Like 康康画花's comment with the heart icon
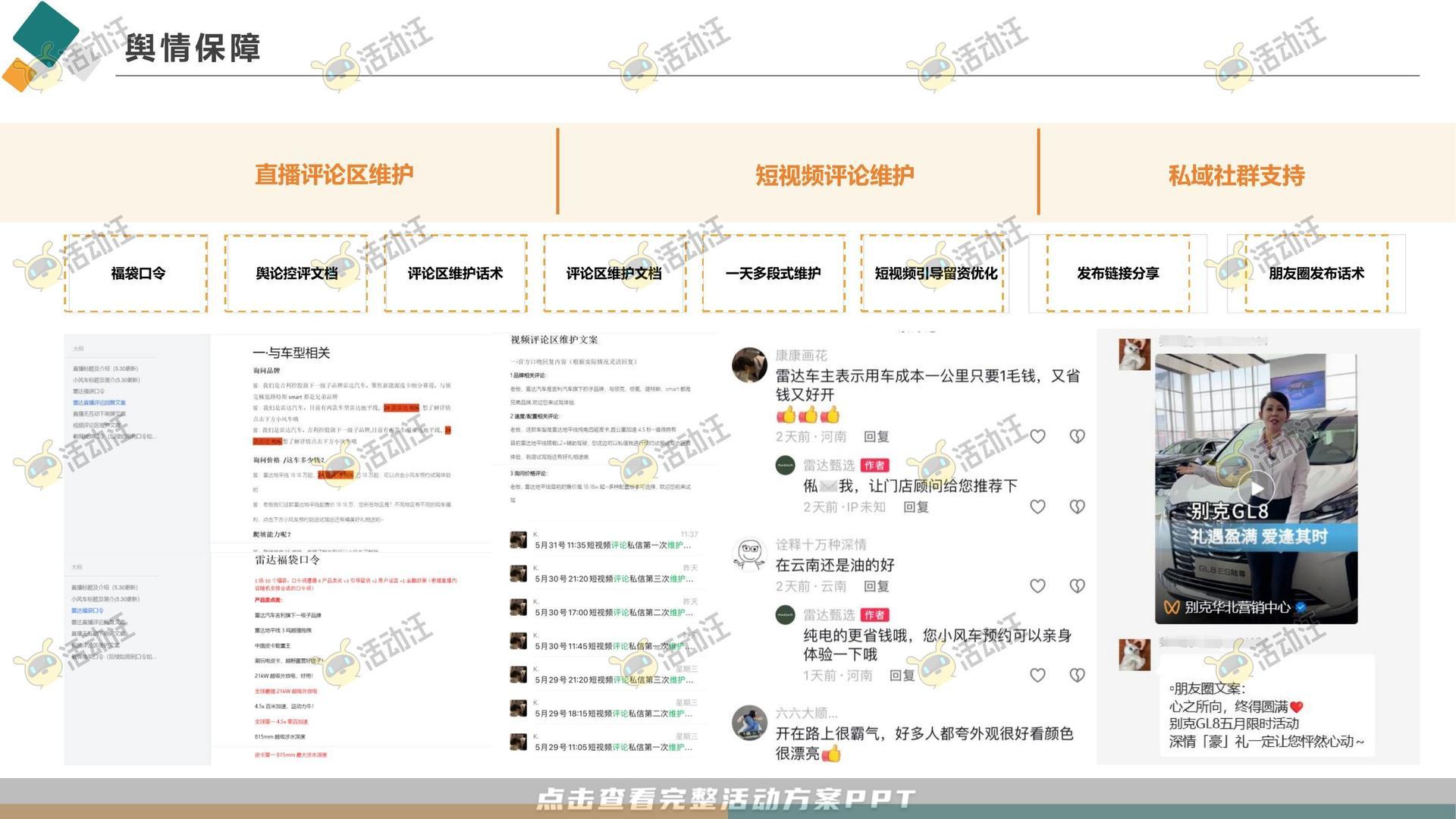The width and height of the screenshot is (1456, 819). coord(1039,436)
